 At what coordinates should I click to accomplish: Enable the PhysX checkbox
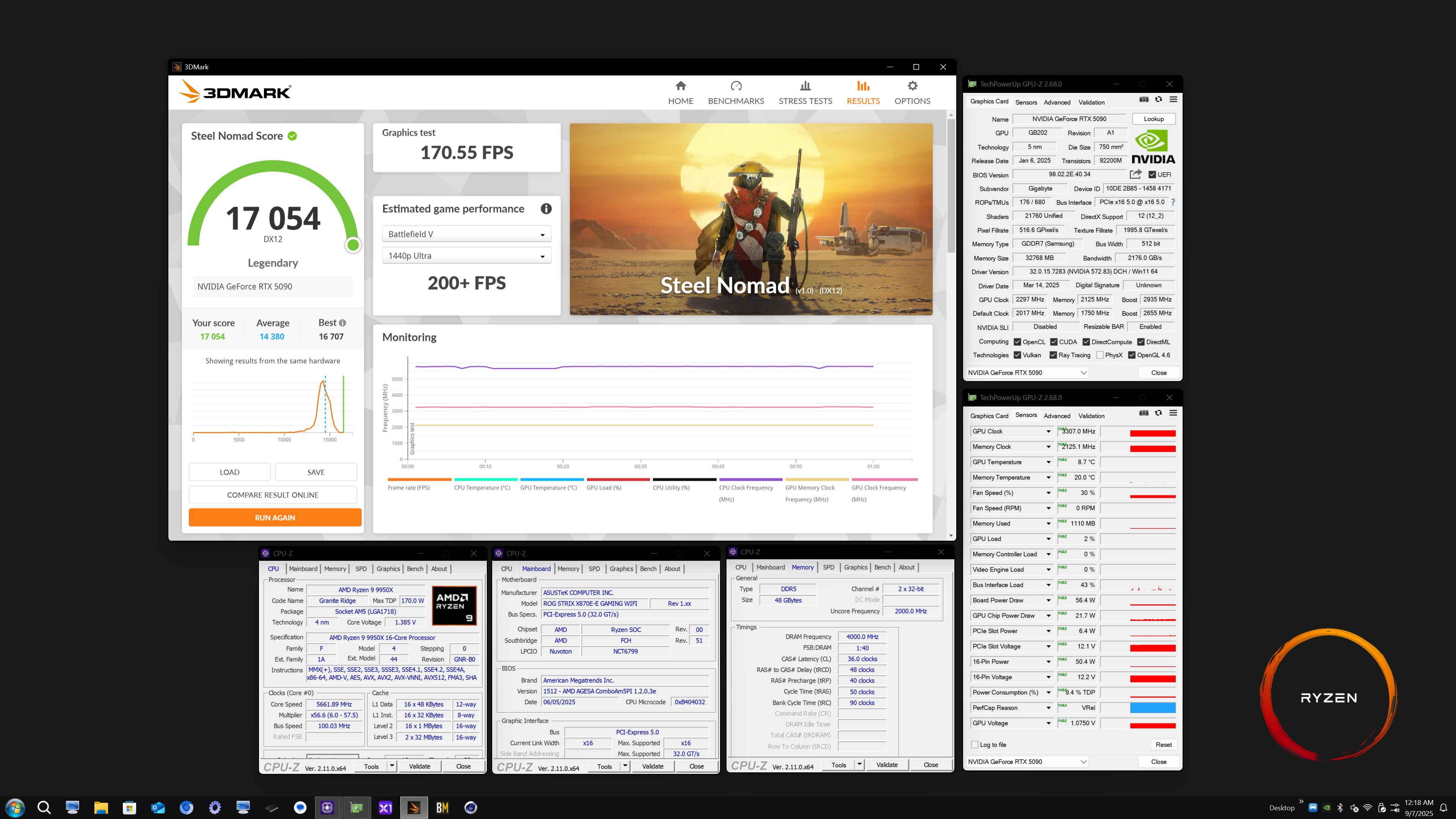[1100, 355]
